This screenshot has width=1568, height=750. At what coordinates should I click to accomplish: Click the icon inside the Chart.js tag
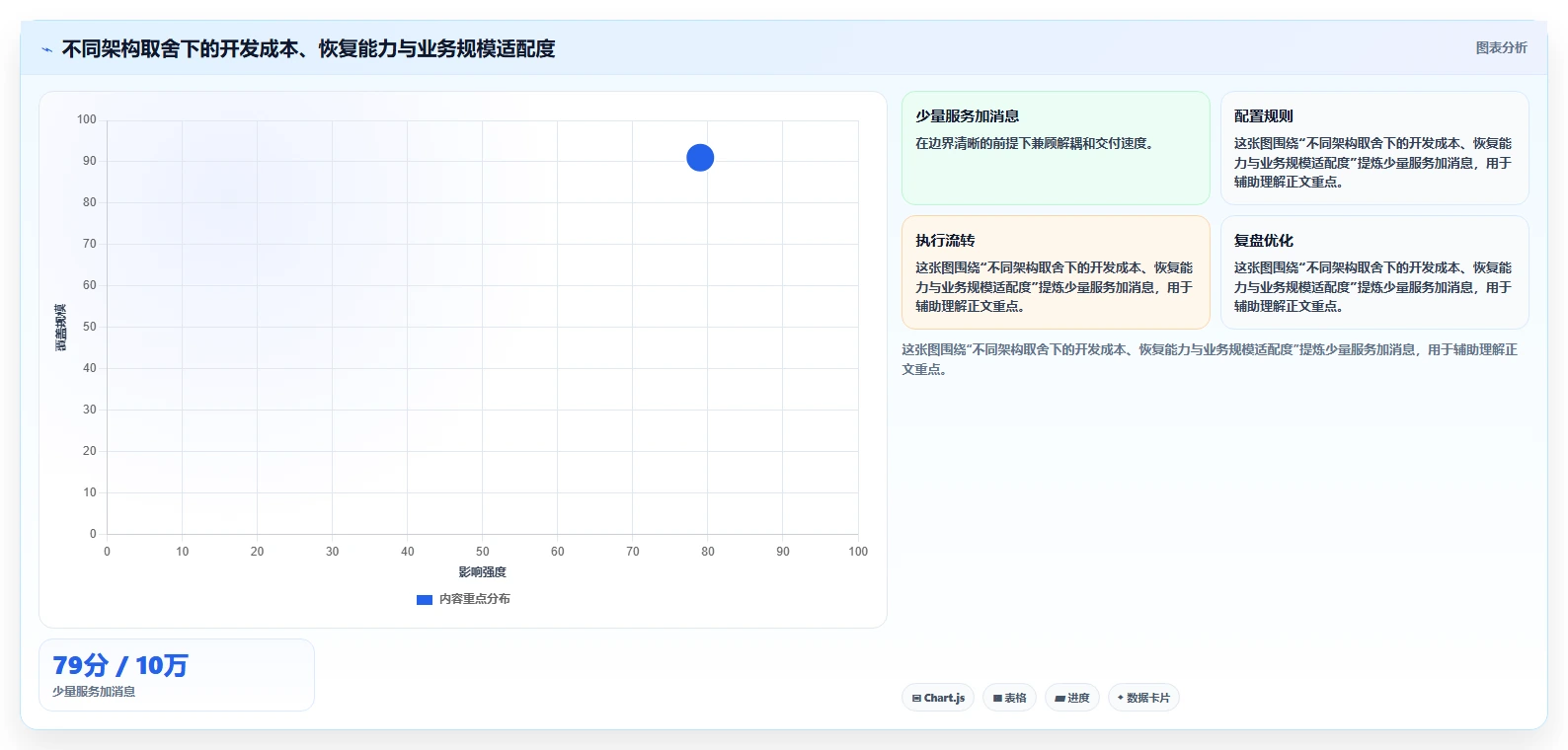pyautogui.click(x=916, y=698)
